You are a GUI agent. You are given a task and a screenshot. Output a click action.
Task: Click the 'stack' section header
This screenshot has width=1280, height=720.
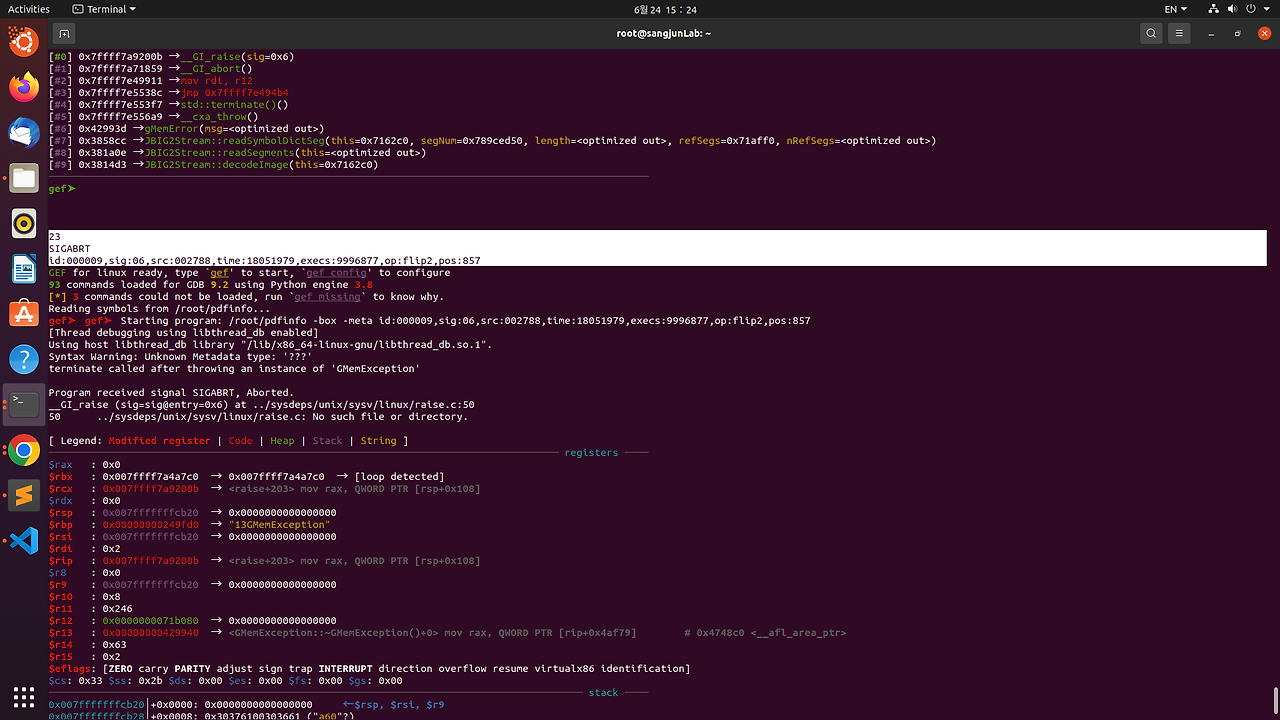pos(603,692)
